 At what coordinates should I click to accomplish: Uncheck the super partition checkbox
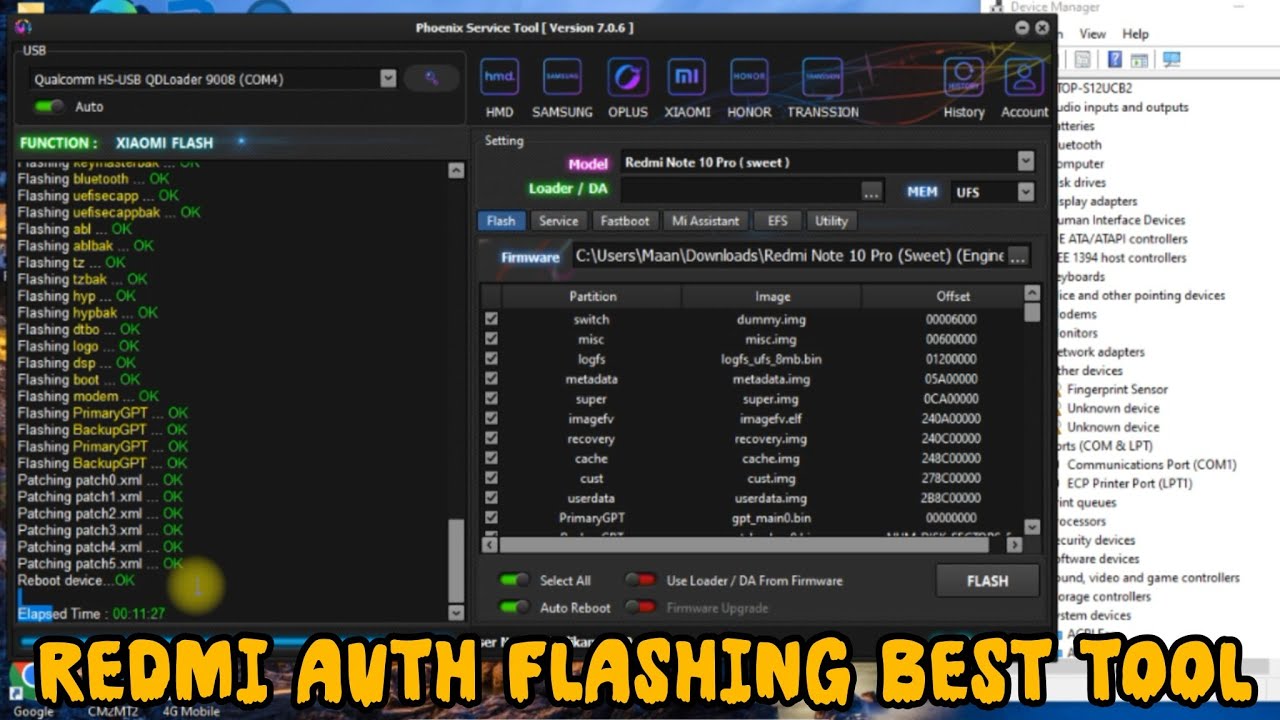tap(491, 398)
